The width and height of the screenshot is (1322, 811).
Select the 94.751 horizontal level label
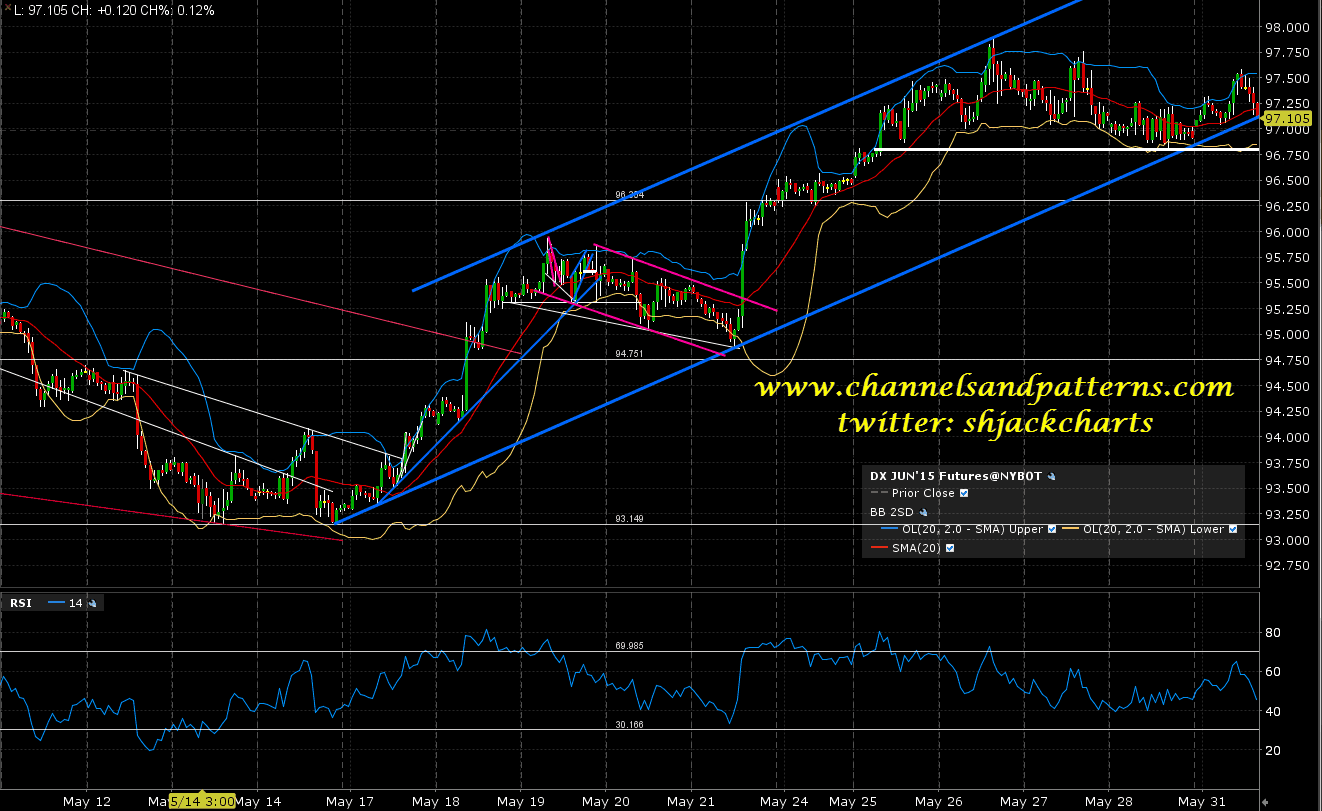point(629,354)
